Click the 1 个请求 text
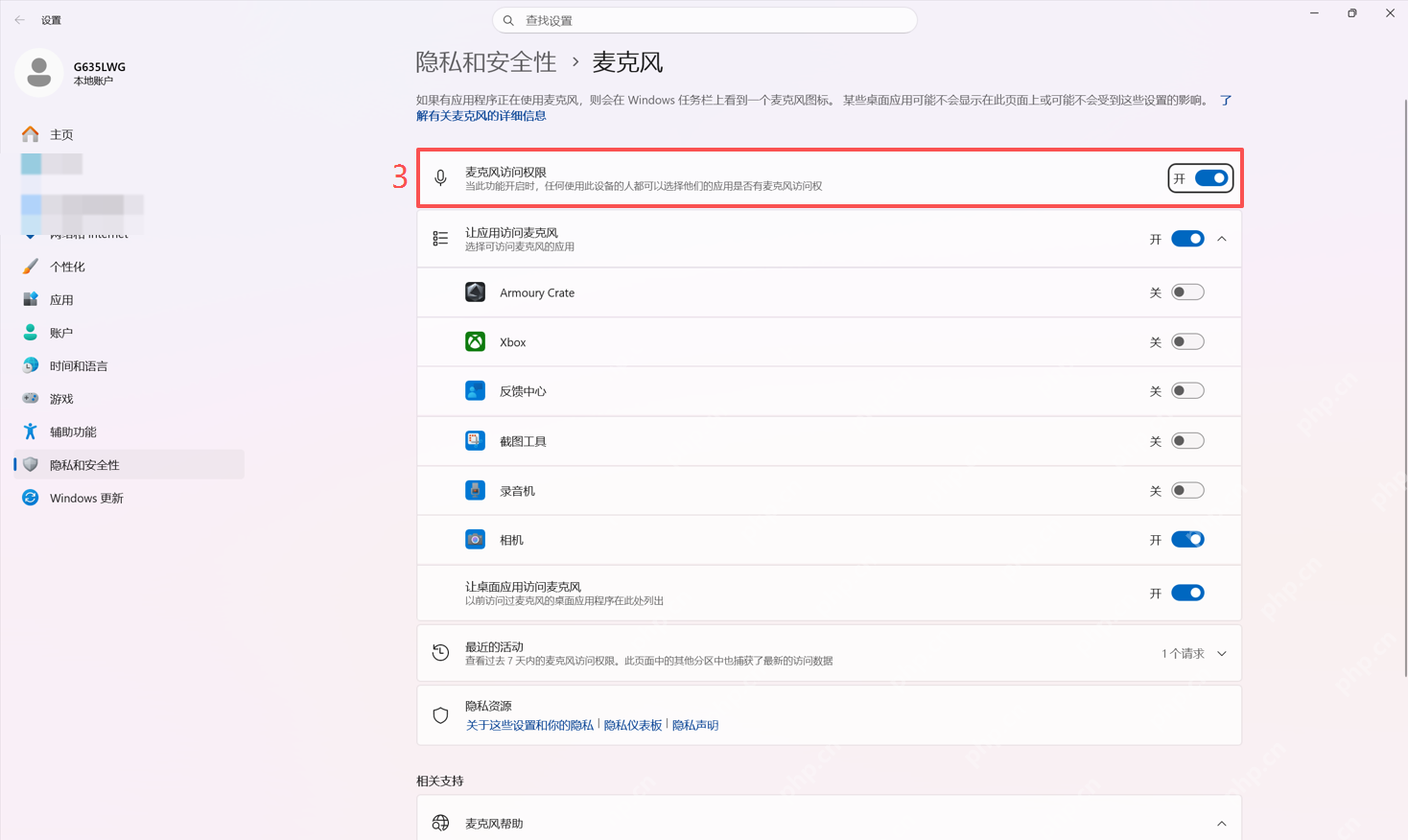The width and height of the screenshot is (1408, 840). (x=1183, y=653)
